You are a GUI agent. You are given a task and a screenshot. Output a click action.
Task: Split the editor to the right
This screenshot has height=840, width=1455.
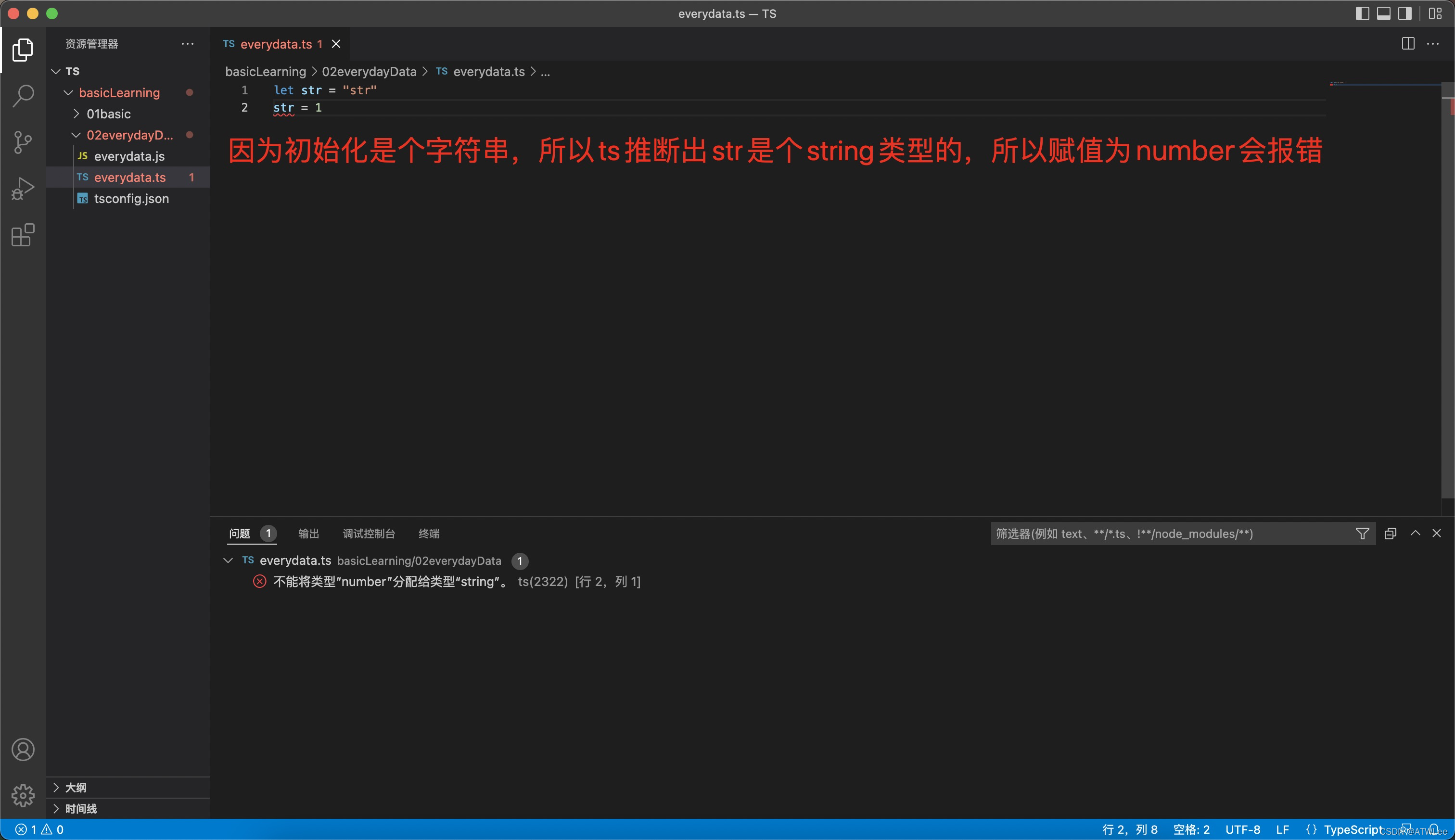(x=1408, y=44)
